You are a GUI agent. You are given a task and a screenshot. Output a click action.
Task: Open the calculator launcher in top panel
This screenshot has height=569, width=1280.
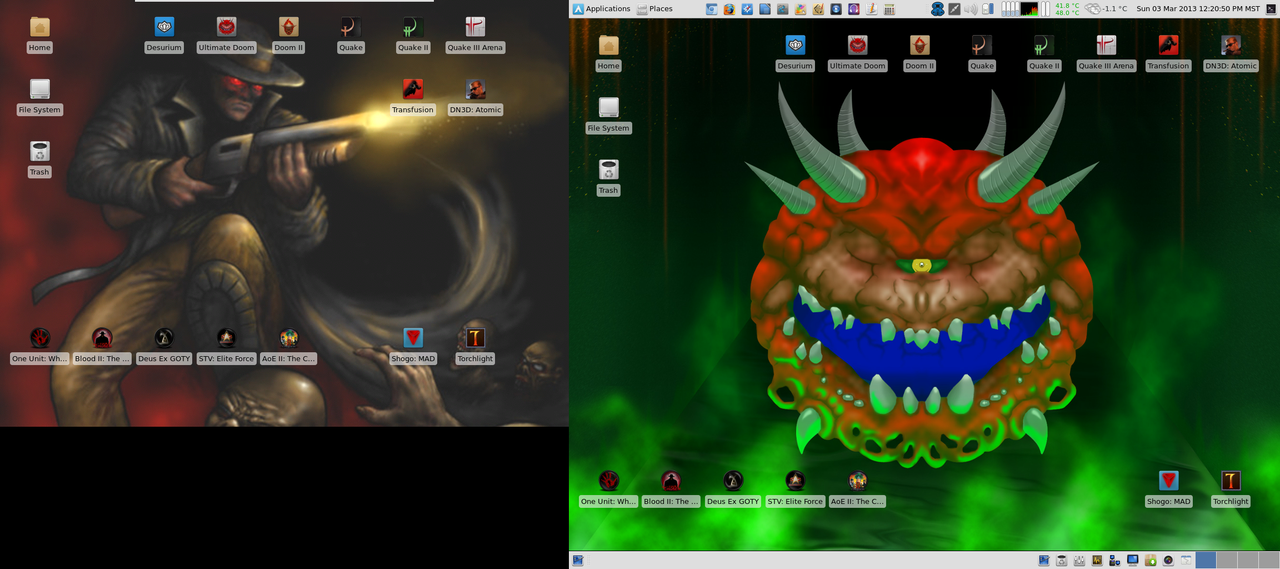point(889,9)
